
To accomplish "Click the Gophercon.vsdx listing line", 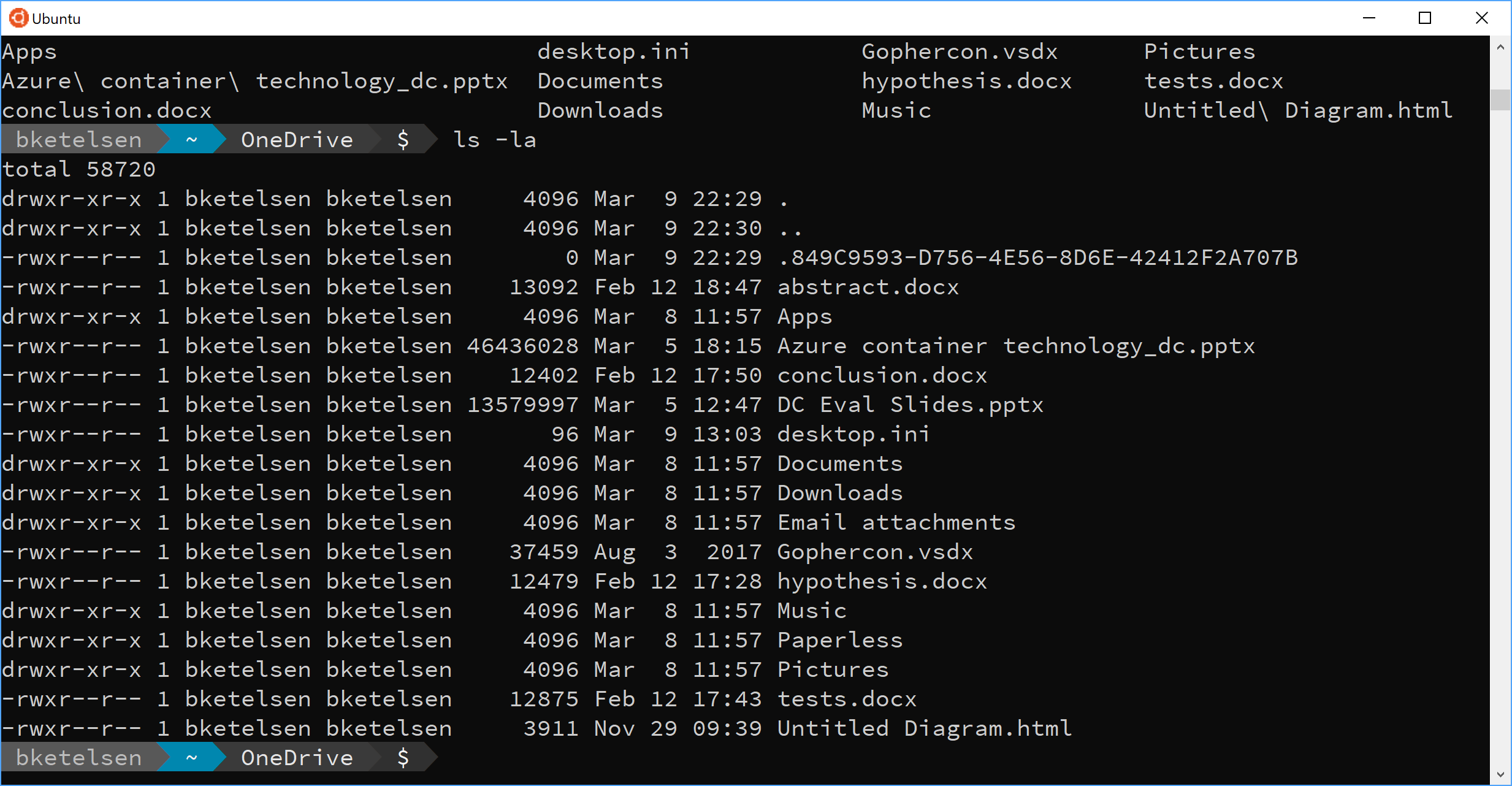I will click(x=874, y=551).
